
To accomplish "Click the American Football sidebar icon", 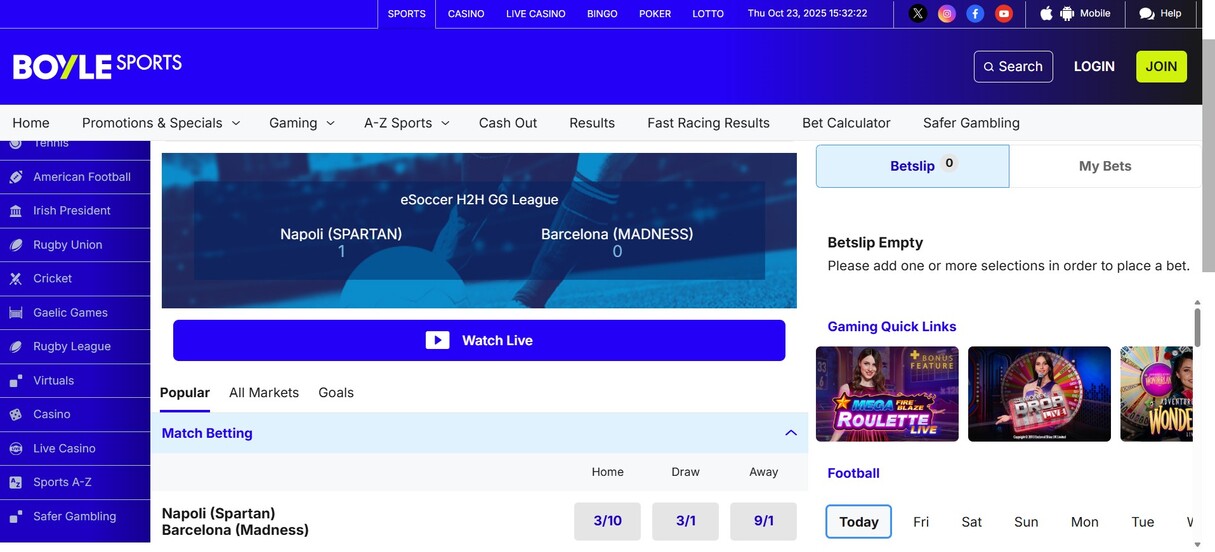I will click(15, 177).
